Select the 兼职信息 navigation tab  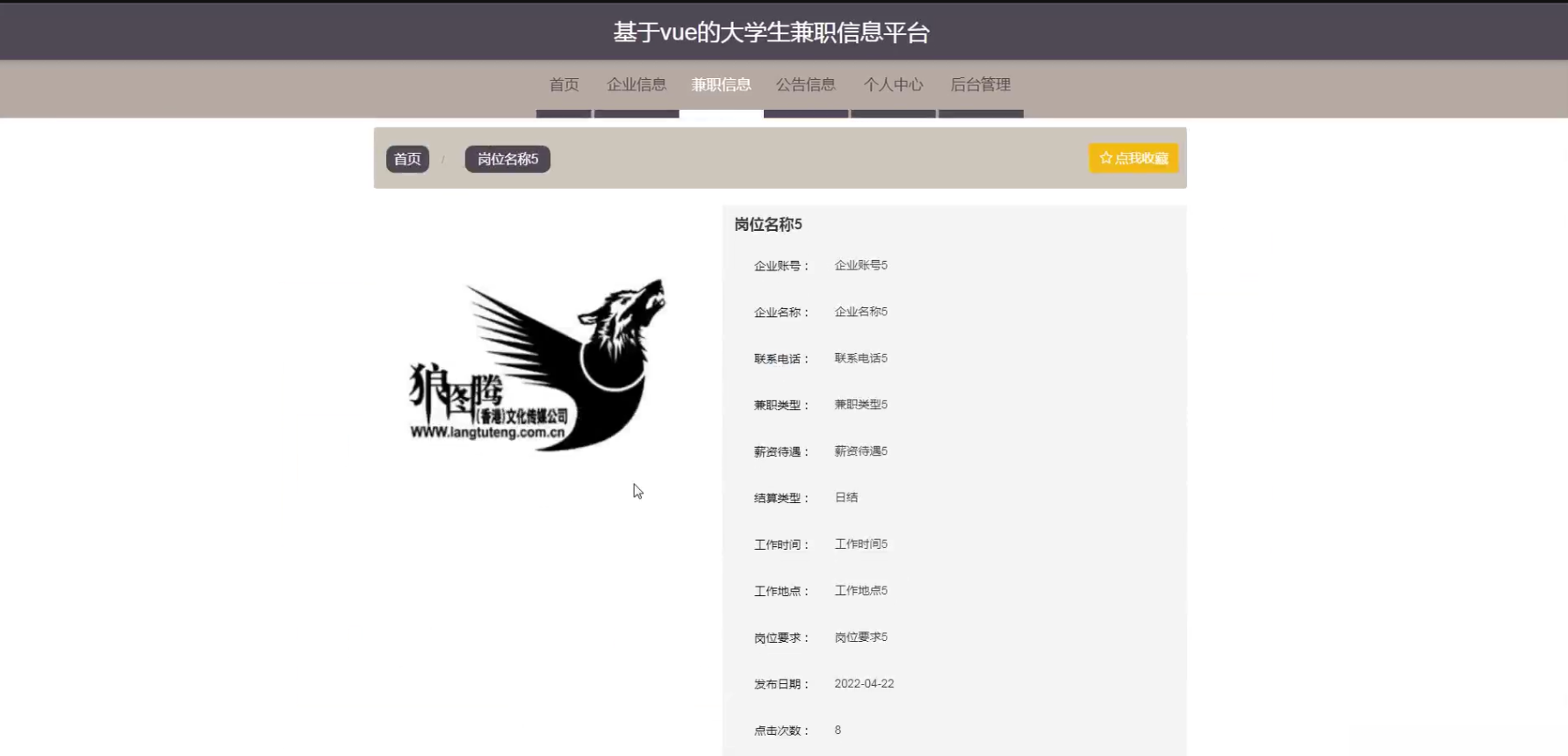point(721,85)
